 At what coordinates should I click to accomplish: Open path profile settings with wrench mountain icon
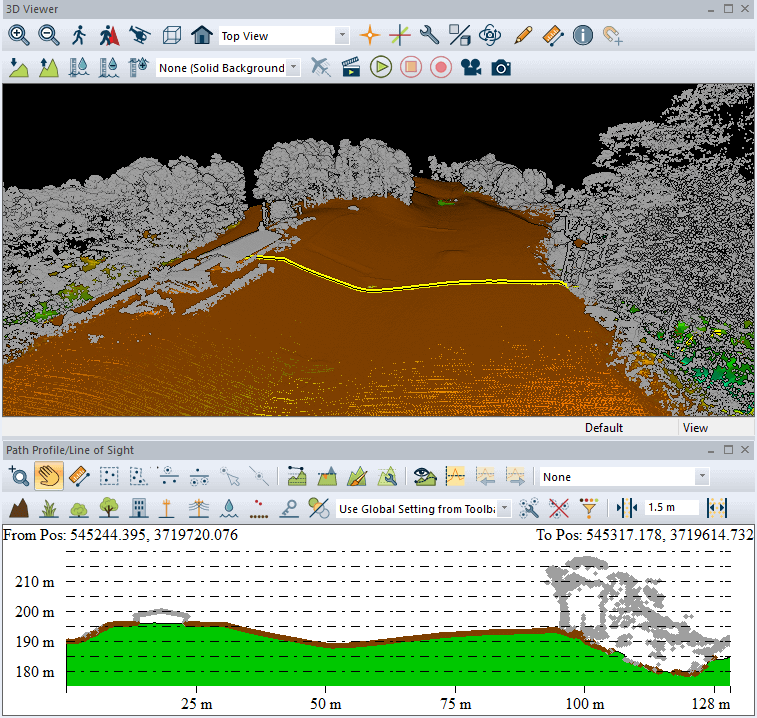pyautogui.click(x=387, y=476)
